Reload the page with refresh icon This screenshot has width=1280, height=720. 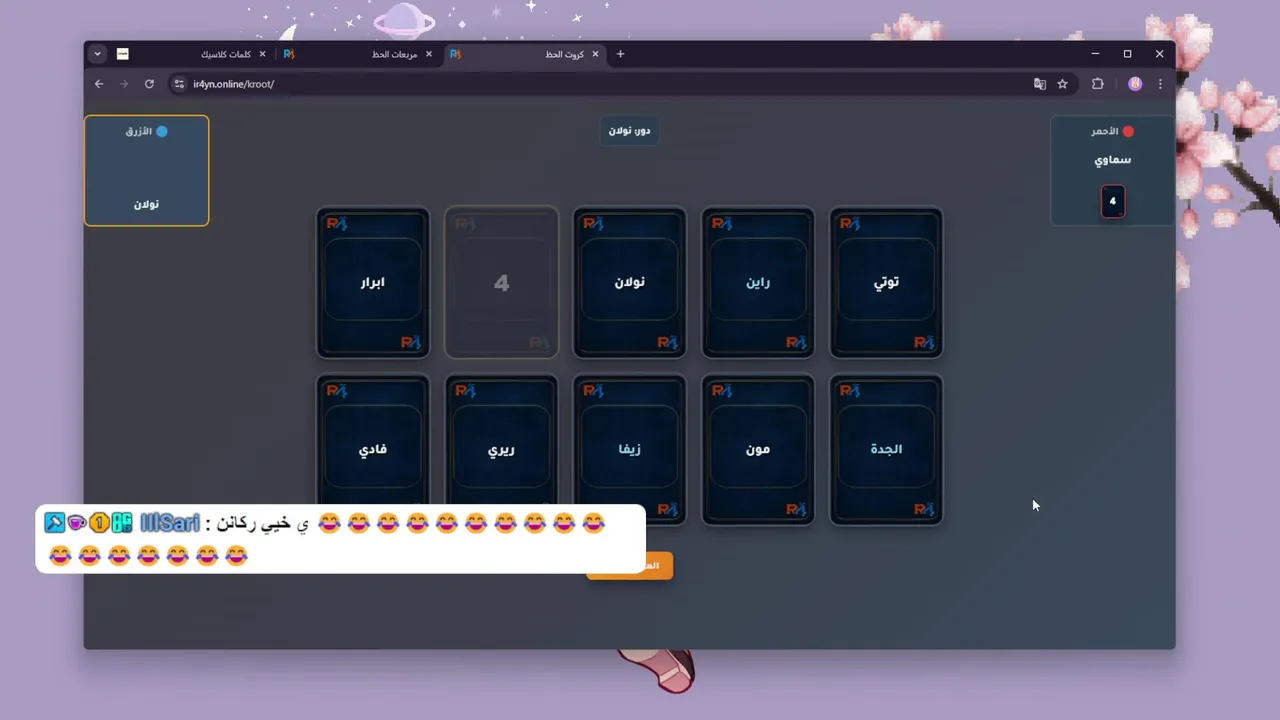coord(149,84)
